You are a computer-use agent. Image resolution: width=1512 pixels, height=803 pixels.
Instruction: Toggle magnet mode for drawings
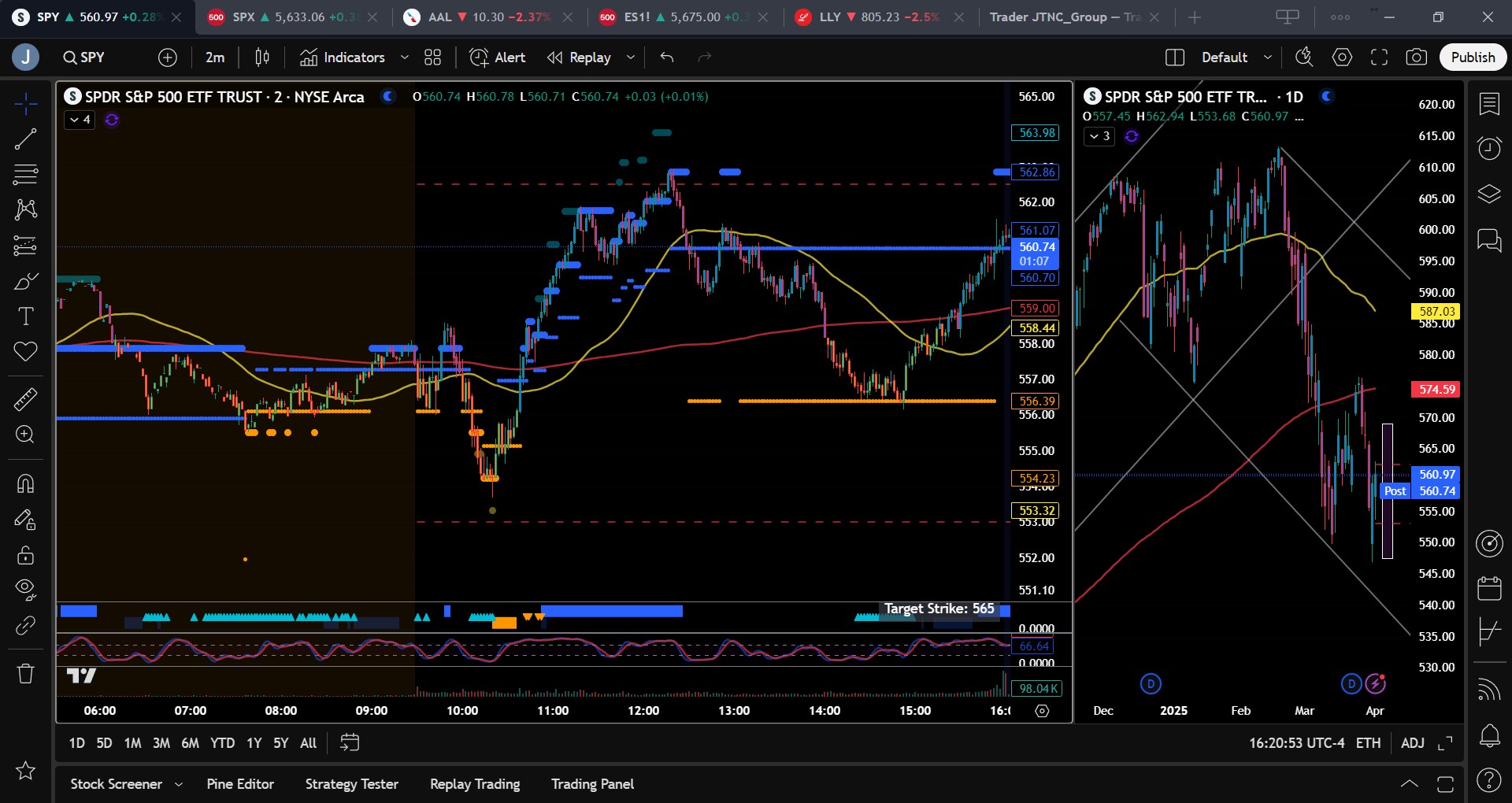(x=25, y=483)
